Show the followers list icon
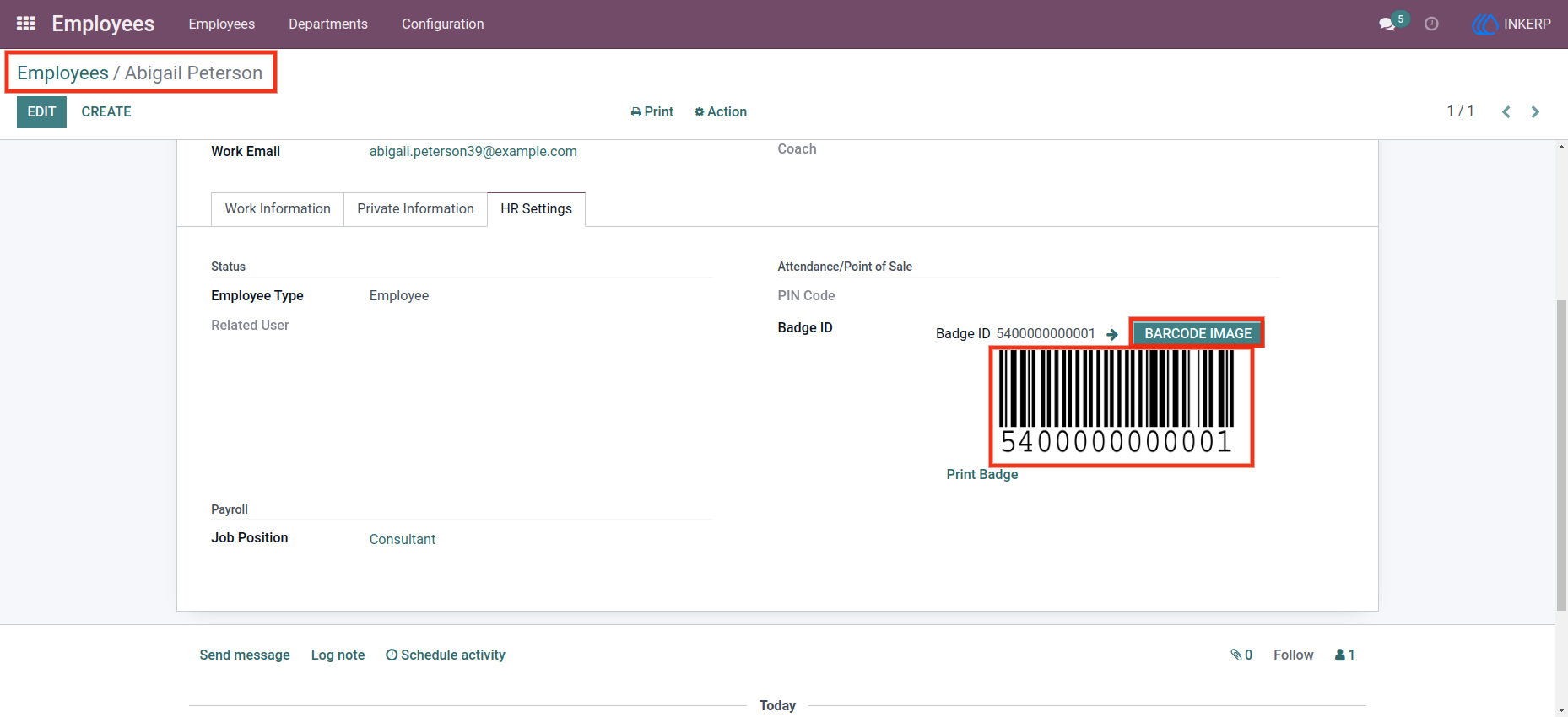 (1344, 655)
